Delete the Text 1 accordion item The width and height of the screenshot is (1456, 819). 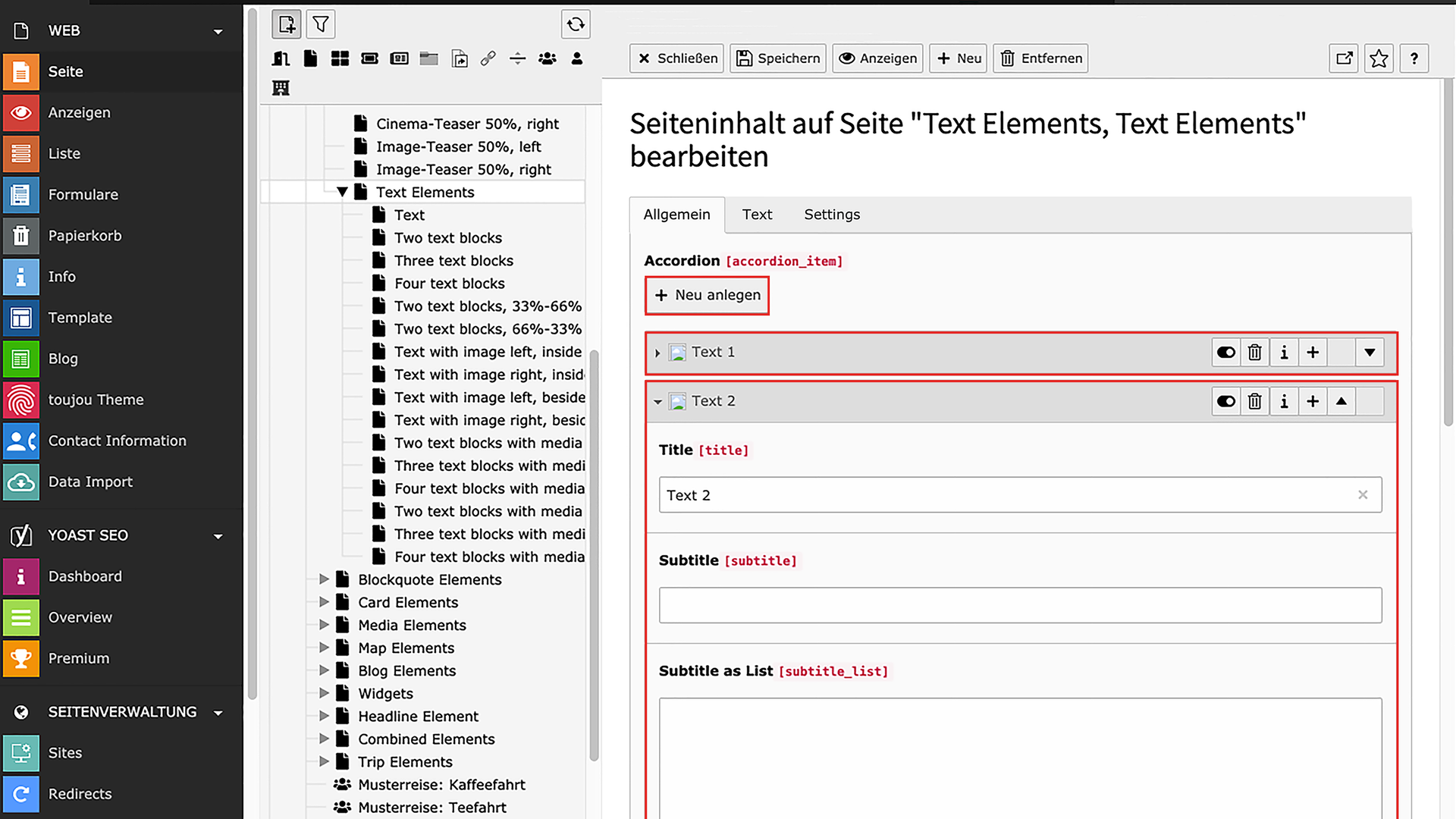pyautogui.click(x=1255, y=353)
